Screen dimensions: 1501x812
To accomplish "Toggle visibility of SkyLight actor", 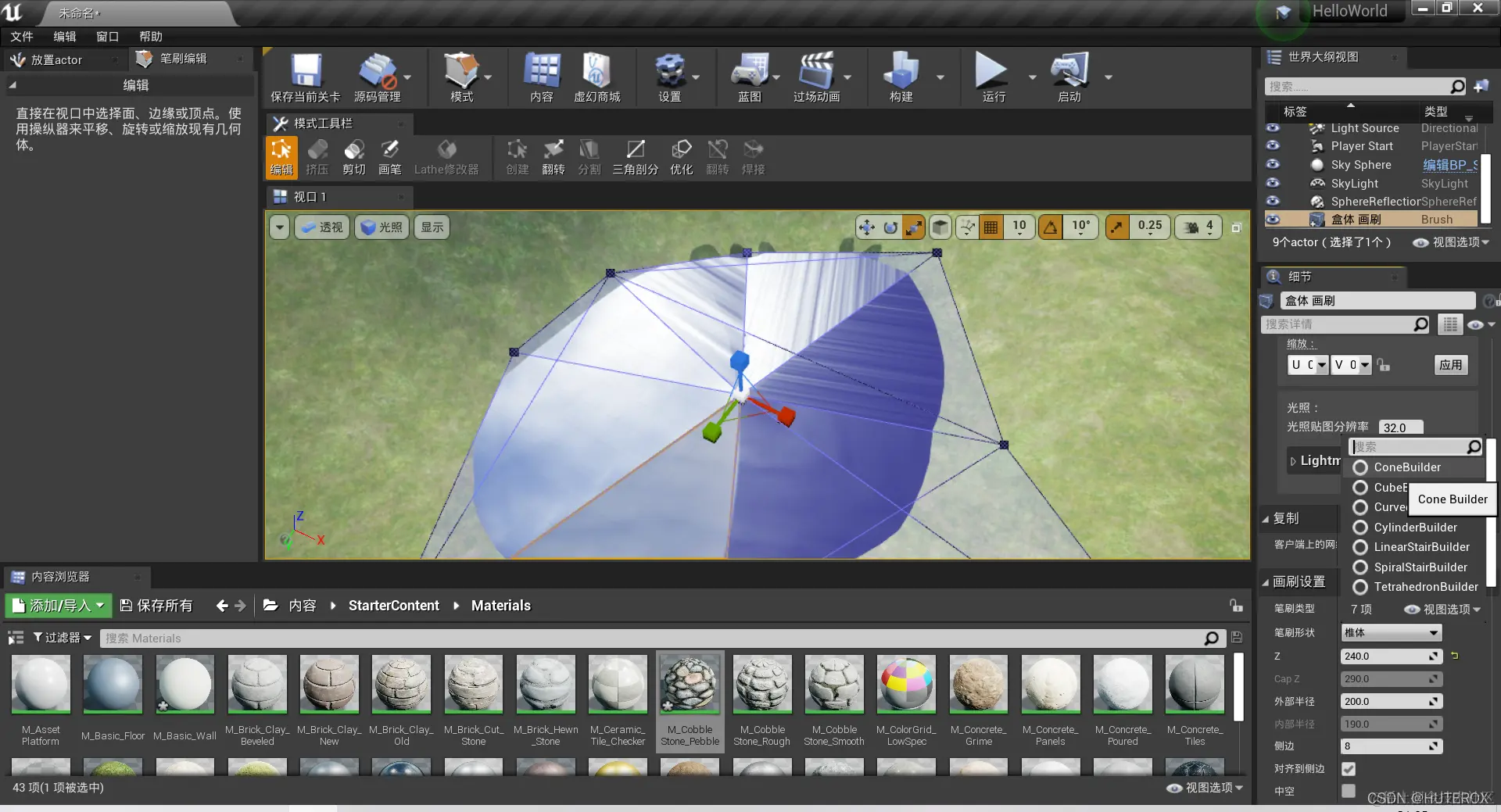I will (x=1273, y=183).
